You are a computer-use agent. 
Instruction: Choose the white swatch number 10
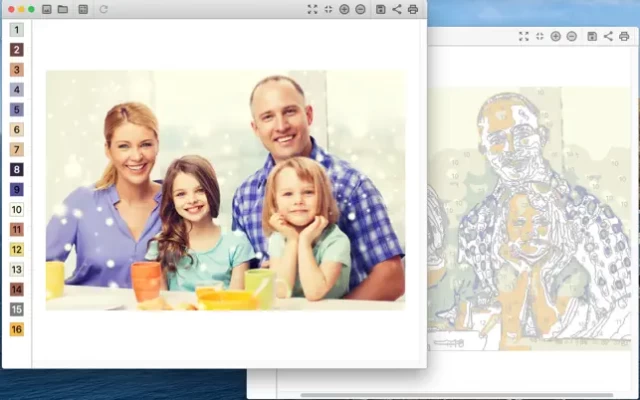click(16, 209)
